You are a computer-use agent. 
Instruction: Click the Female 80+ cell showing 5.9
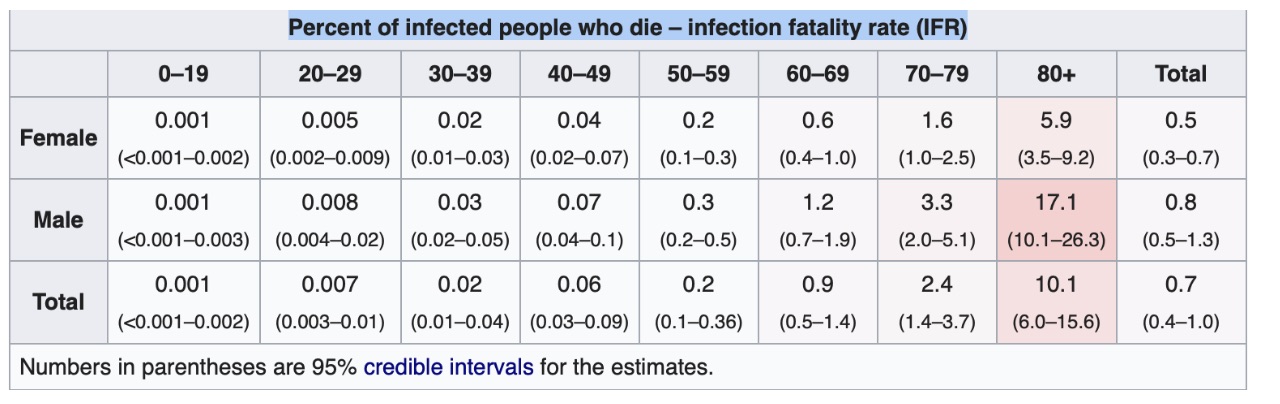point(1056,121)
